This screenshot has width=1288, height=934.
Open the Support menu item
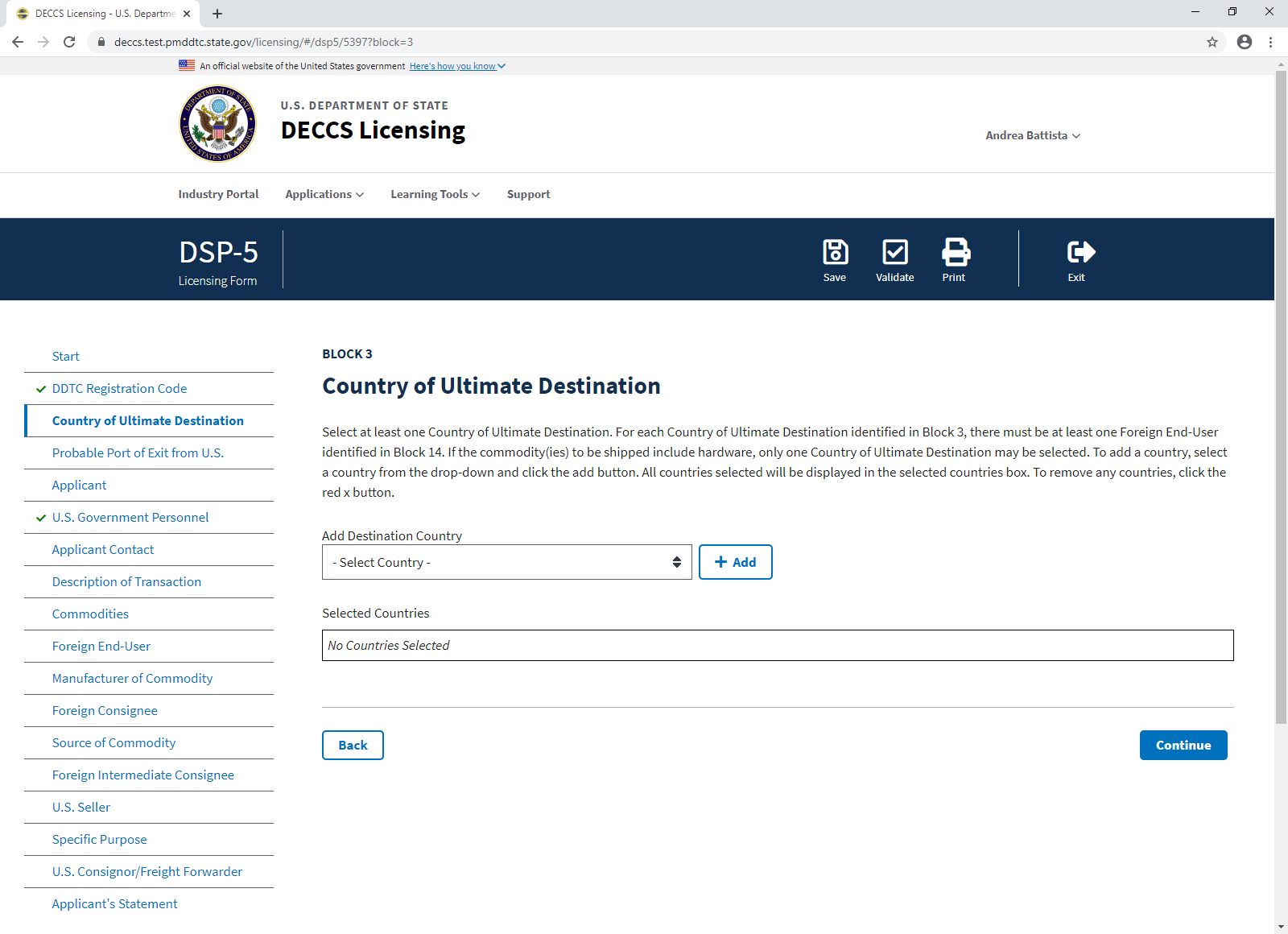coord(529,194)
